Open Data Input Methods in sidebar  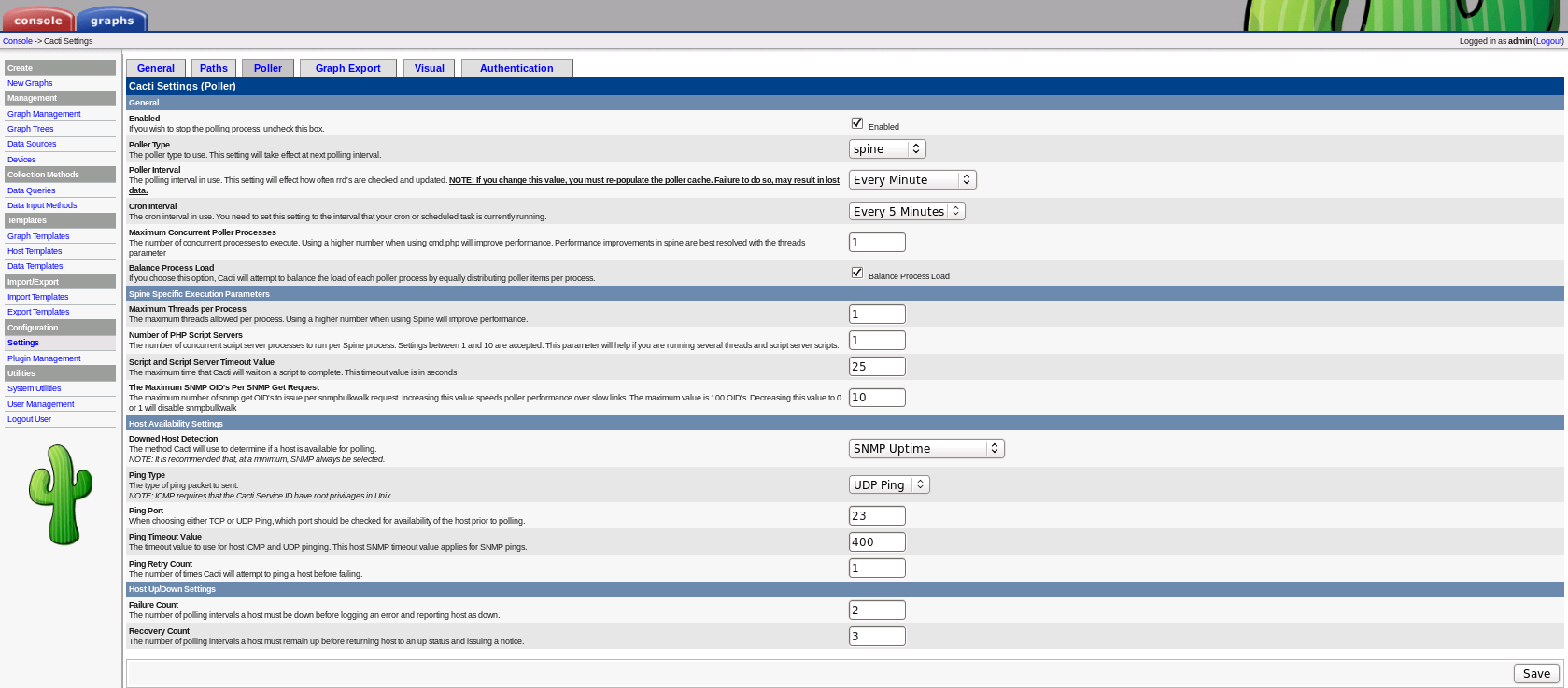(x=42, y=205)
